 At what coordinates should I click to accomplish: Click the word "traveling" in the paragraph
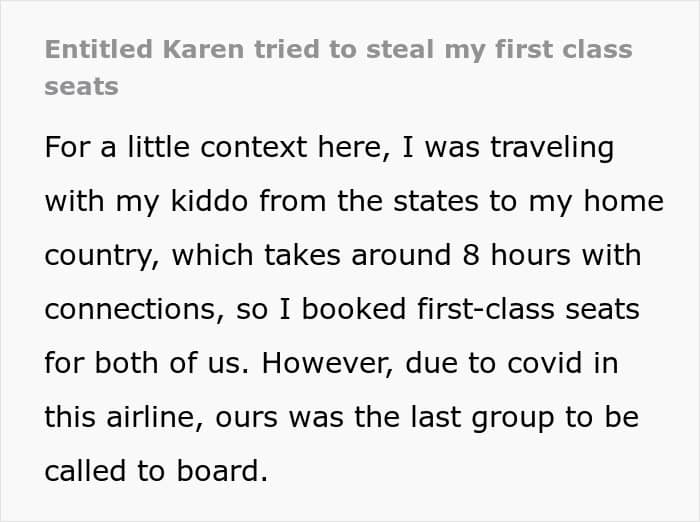tap(552, 148)
